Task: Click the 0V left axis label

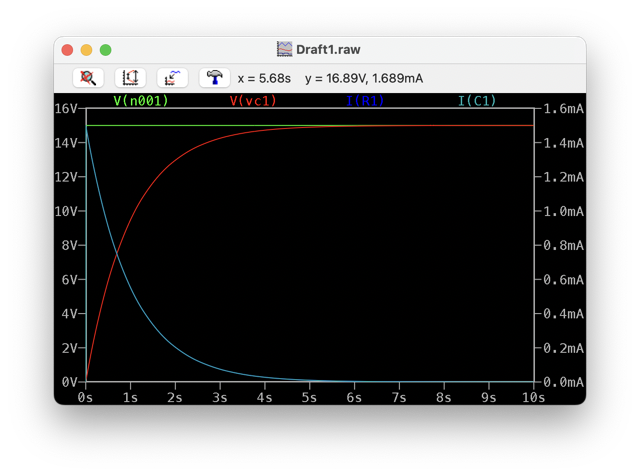Action: pyautogui.click(x=69, y=382)
